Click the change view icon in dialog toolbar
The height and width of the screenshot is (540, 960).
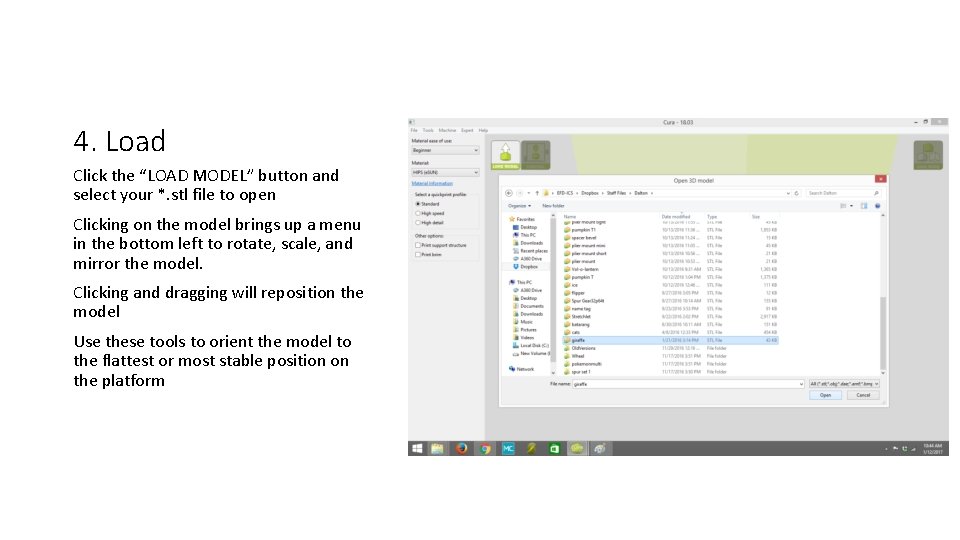(x=844, y=206)
